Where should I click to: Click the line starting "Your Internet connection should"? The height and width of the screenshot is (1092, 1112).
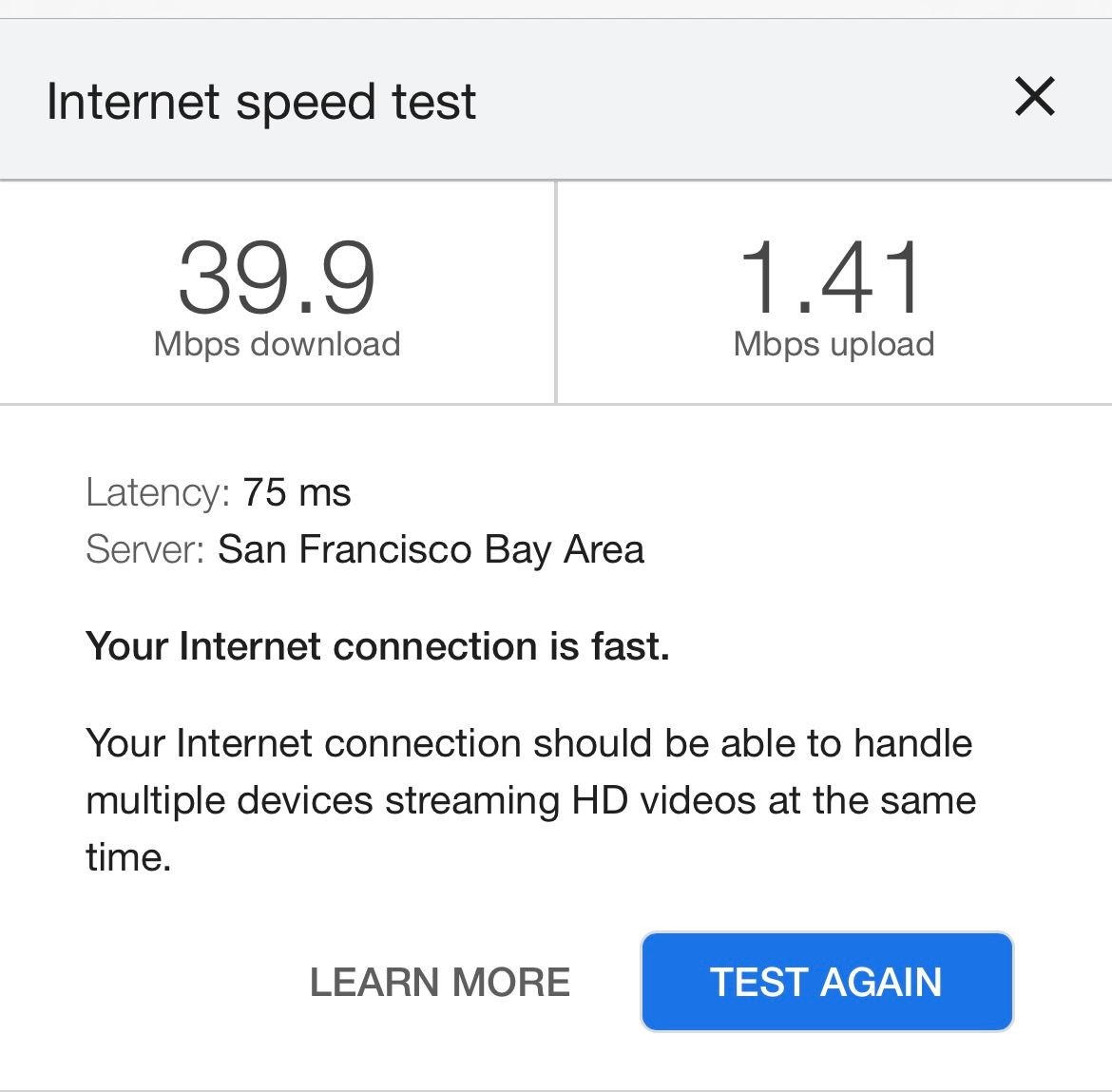click(x=528, y=743)
